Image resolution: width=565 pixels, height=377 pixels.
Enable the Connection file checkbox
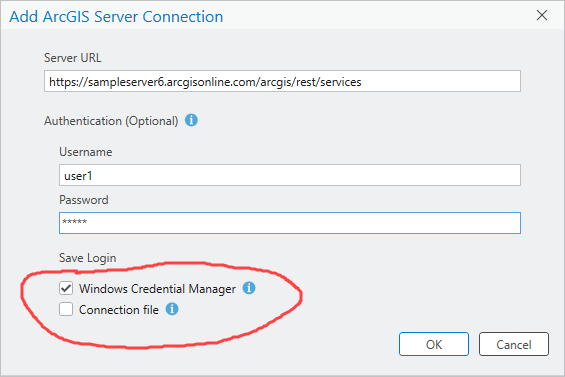point(66,309)
